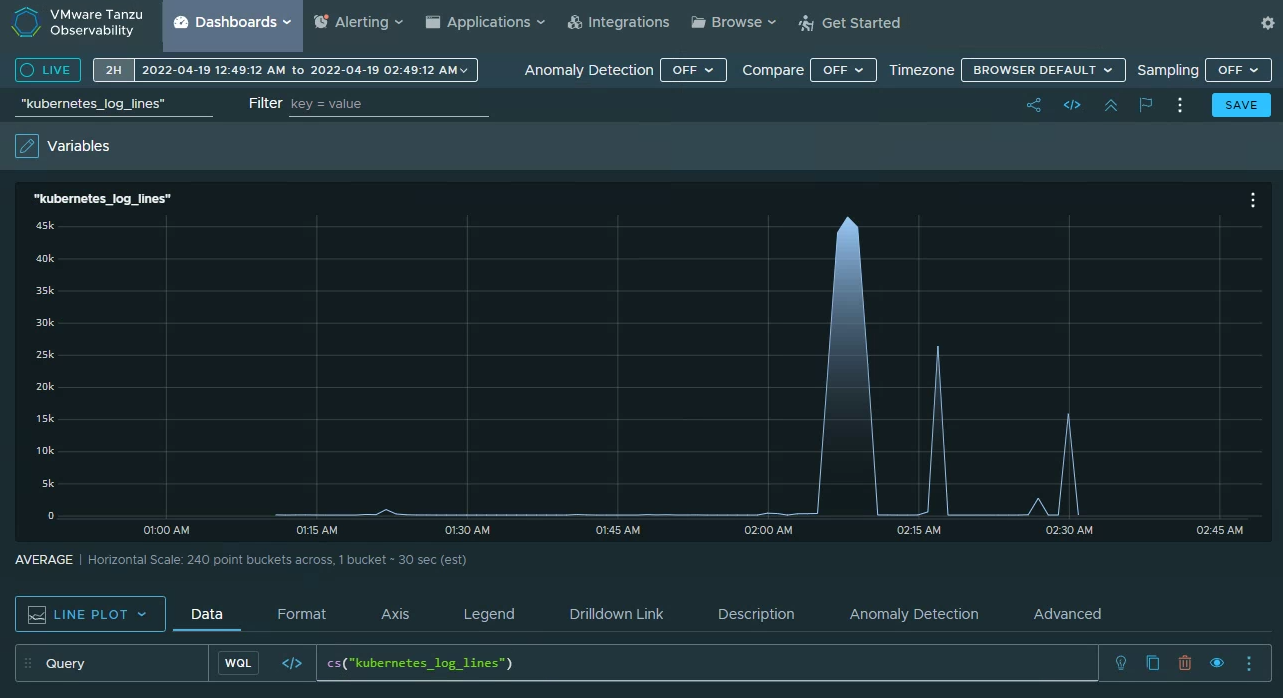Toggle LIVE data mode
Image resolution: width=1283 pixels, height=698 pixels.
tap(47, 70)
